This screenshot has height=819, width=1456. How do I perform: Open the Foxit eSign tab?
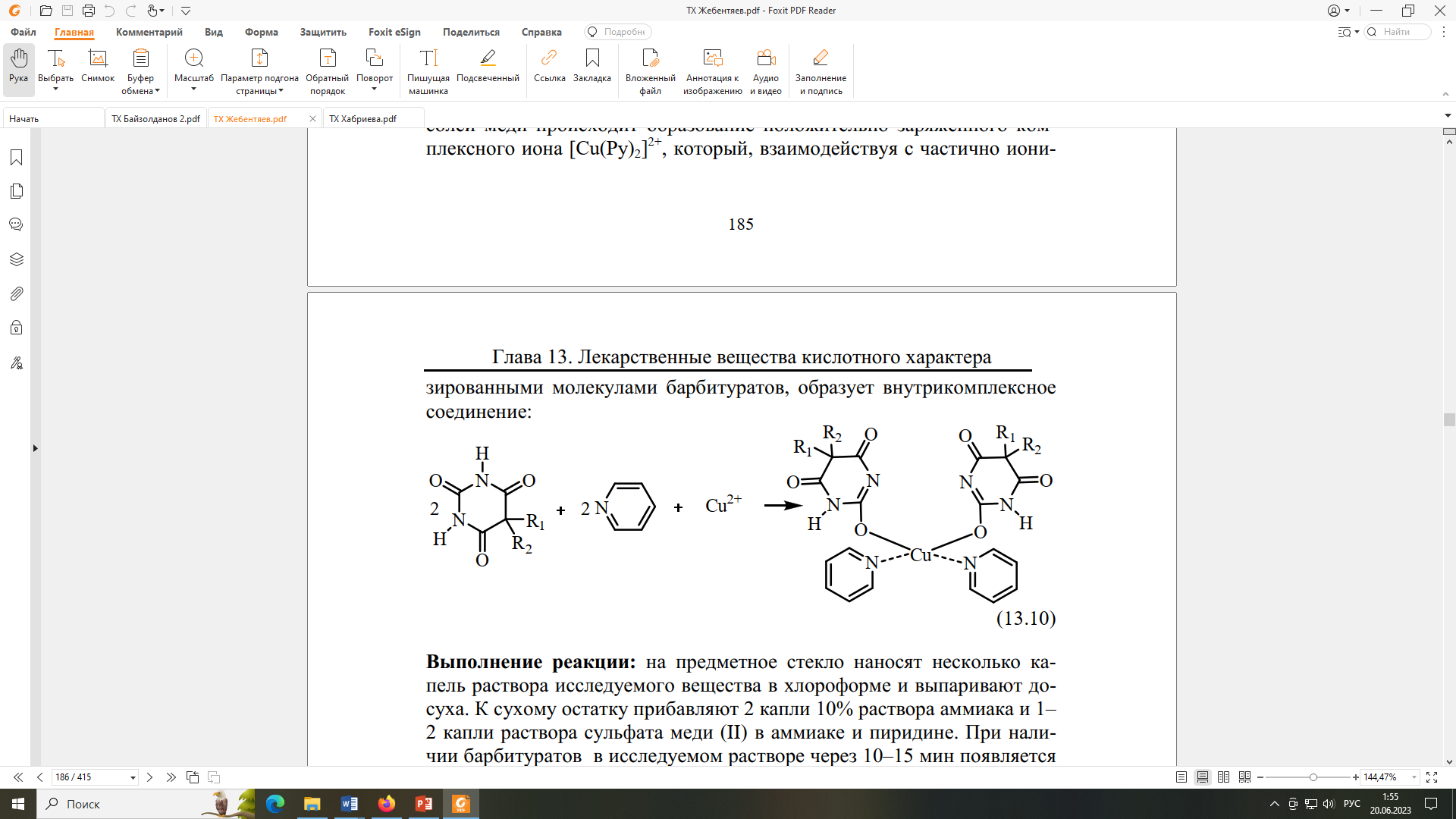pyautogui.click(x=394, y=32)
